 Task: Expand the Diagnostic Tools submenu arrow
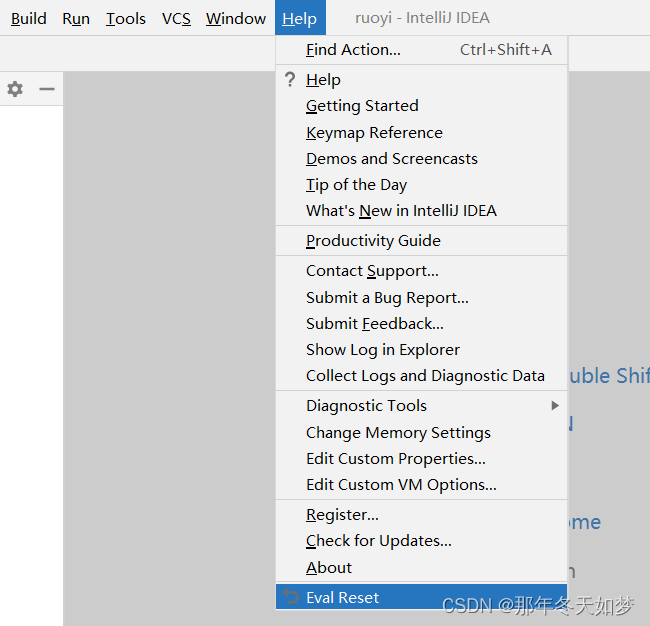[x=555, y=406]
